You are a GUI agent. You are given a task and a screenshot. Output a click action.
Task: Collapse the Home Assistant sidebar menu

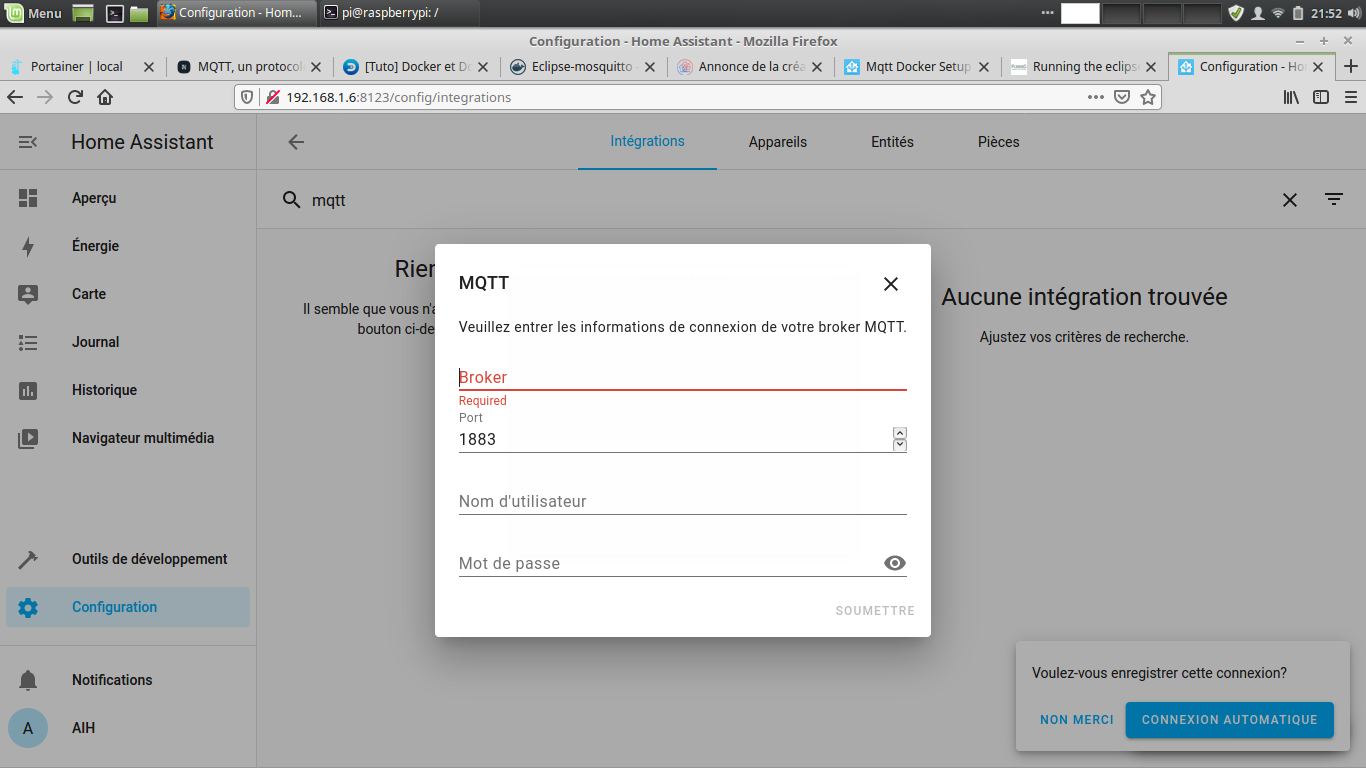[28, 142]
